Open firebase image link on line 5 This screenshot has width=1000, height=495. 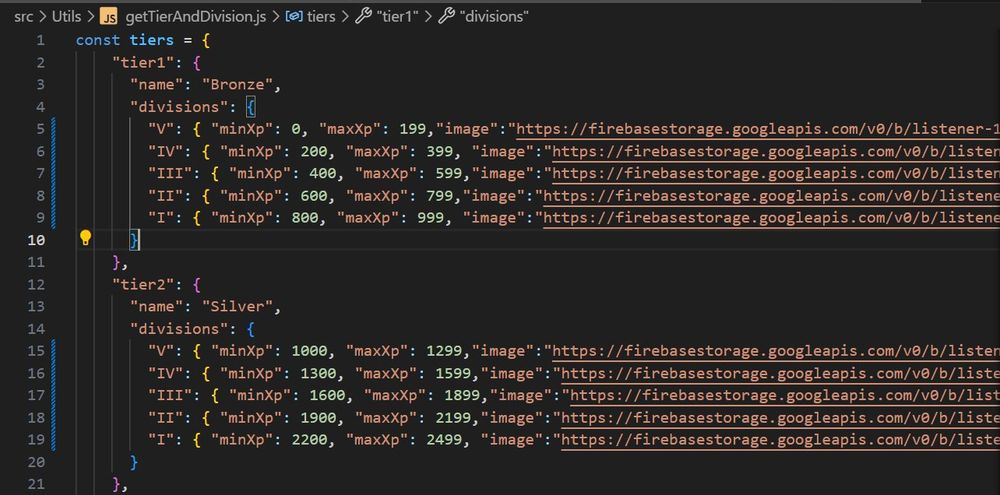click(x=758, y=129)
